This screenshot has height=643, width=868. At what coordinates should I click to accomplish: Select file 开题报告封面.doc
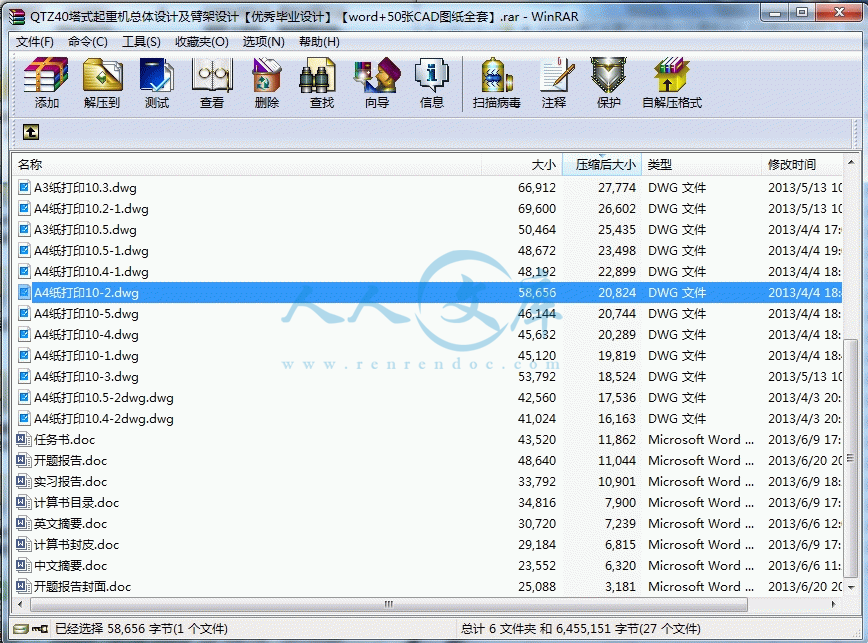(82, 587)
